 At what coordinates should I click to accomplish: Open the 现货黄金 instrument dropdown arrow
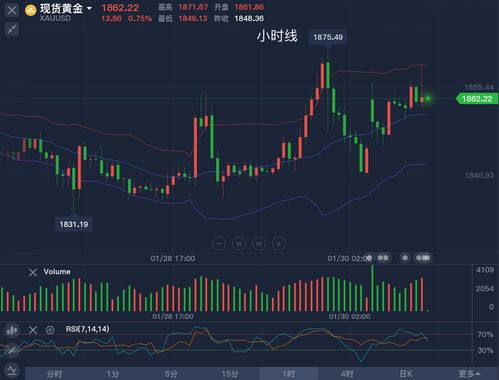coord(89,8)
